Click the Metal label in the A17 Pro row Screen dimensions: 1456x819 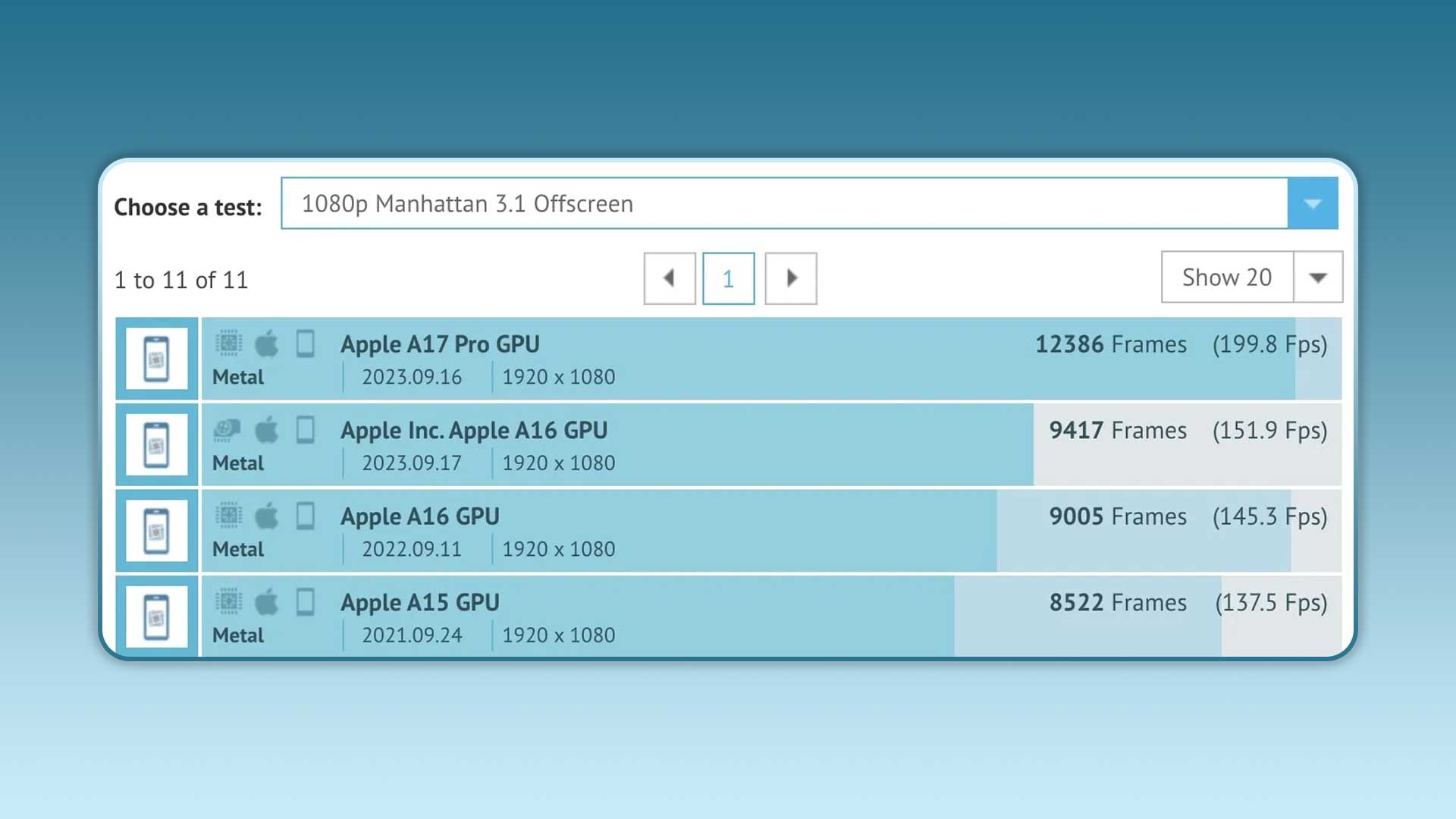[238, 377]
